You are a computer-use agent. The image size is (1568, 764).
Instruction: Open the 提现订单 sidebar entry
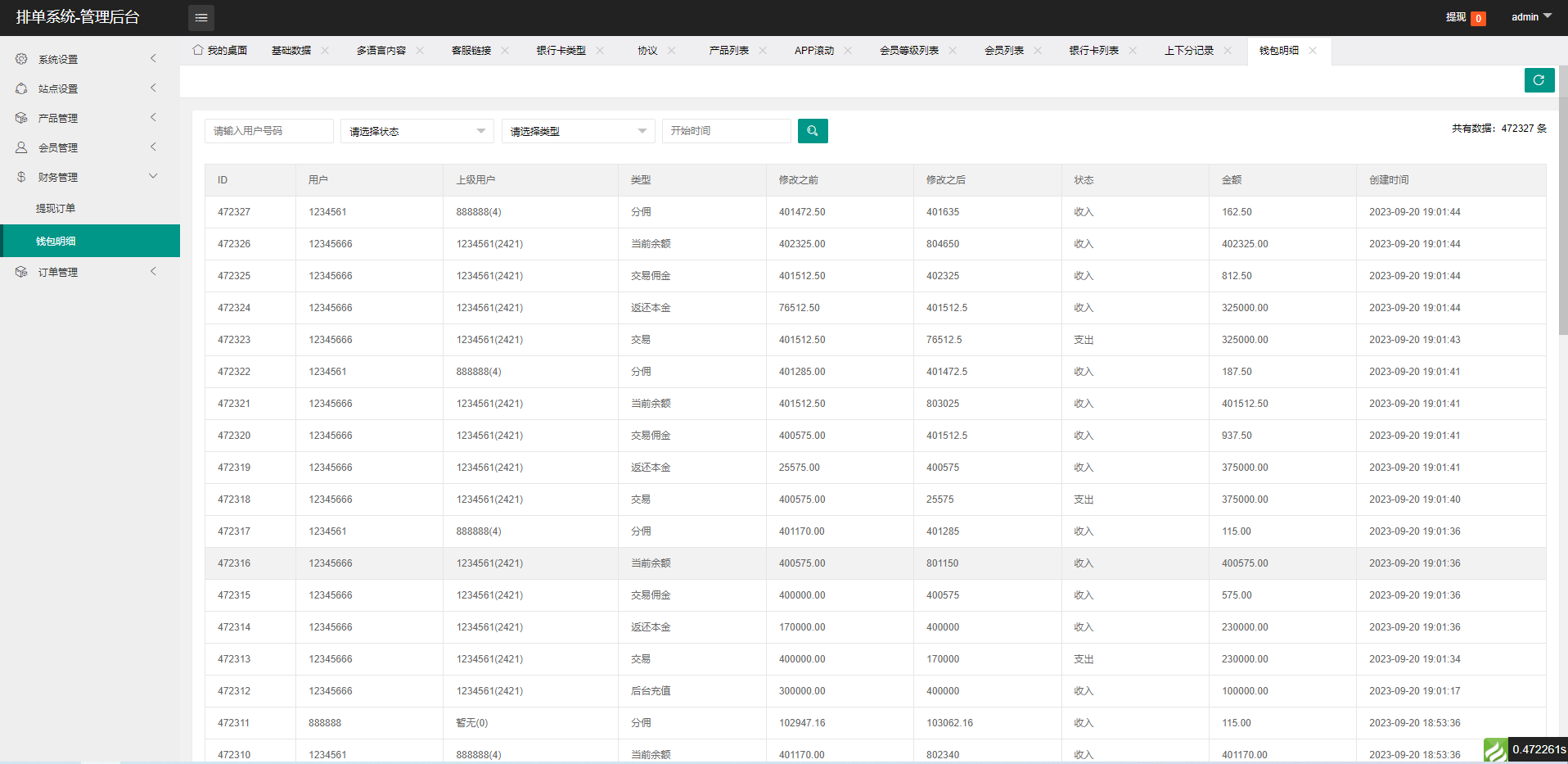click(56, 208)
